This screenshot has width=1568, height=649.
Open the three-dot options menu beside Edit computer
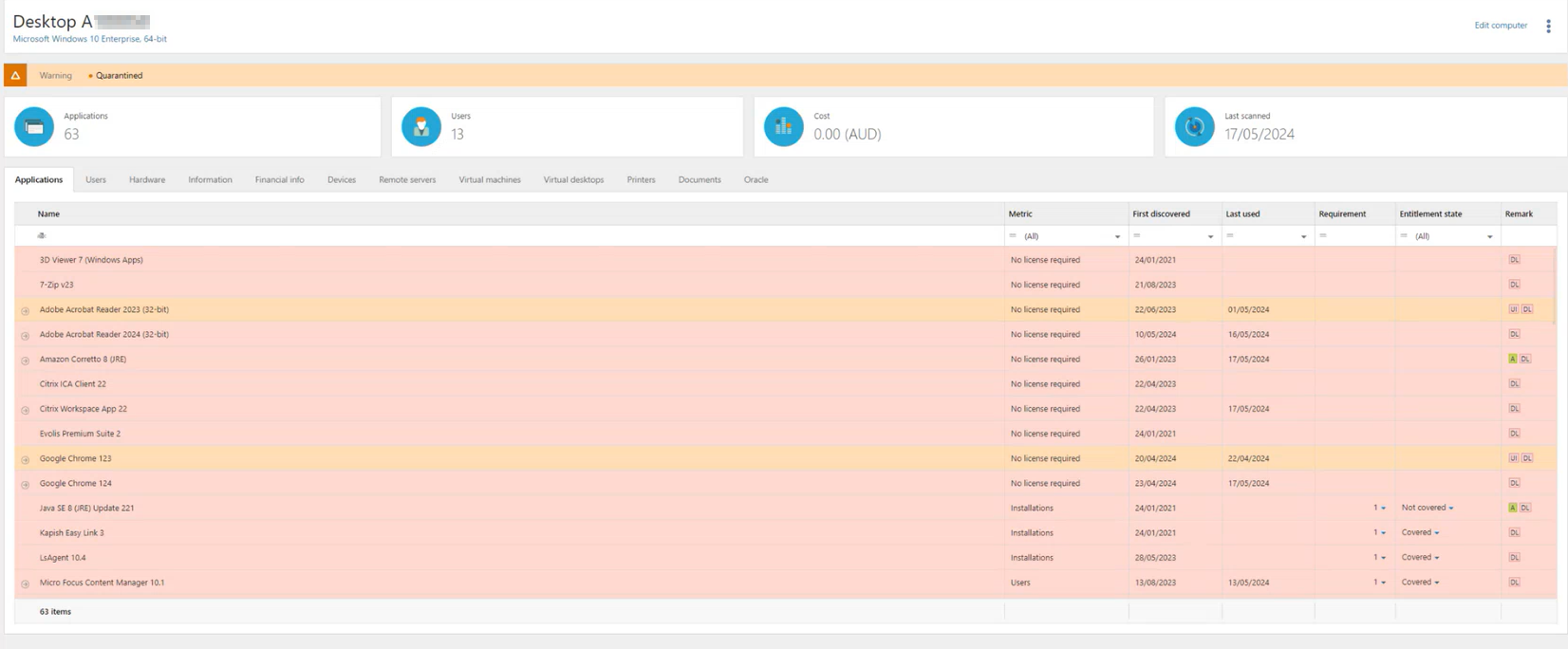1548,27
